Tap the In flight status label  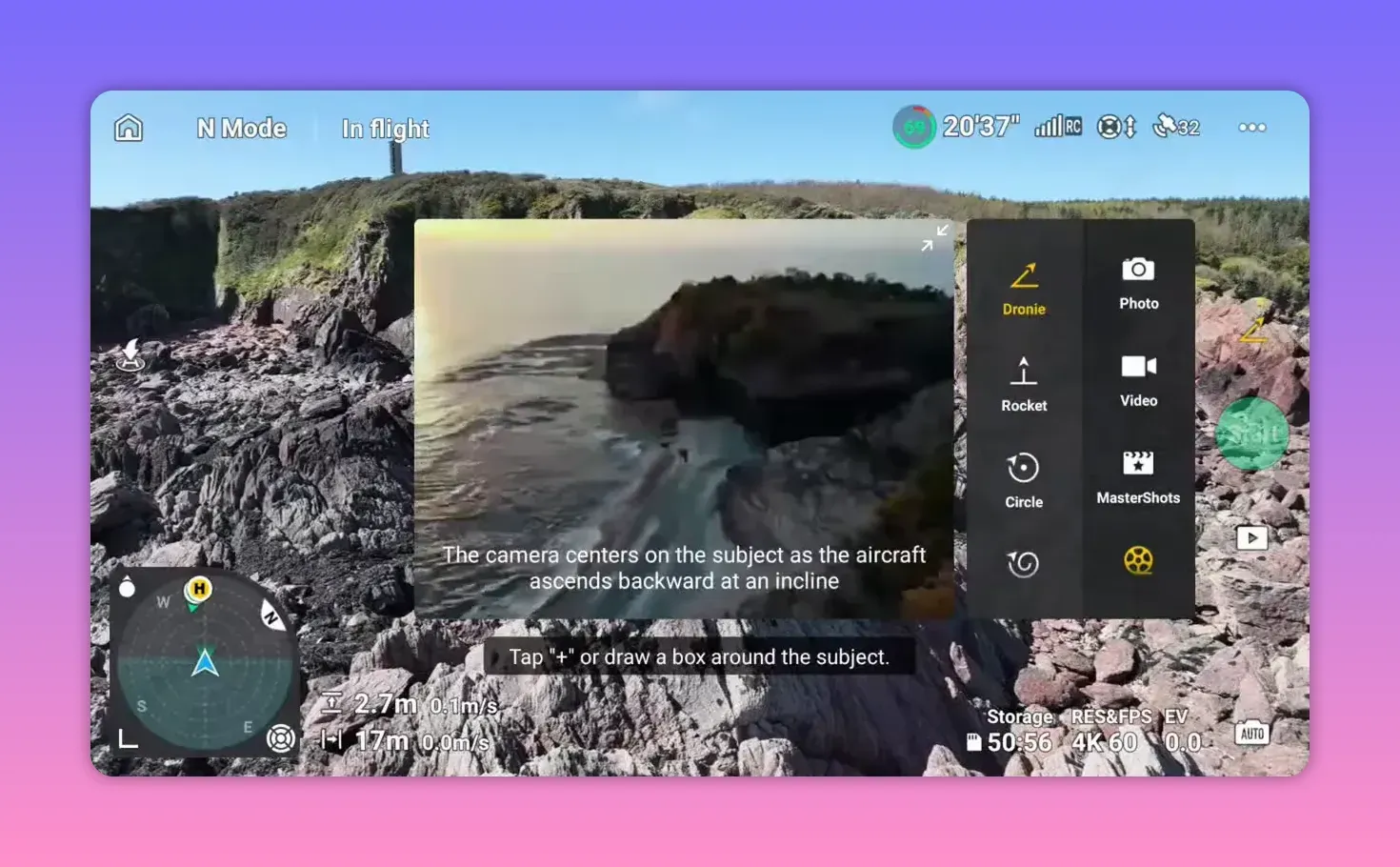point(385,129)
